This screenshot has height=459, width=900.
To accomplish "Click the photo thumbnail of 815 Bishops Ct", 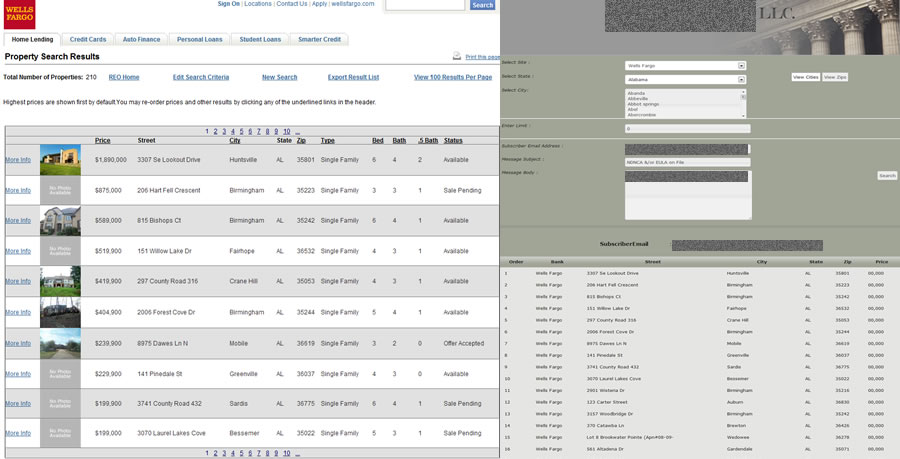I will click(x=60, y=220).
